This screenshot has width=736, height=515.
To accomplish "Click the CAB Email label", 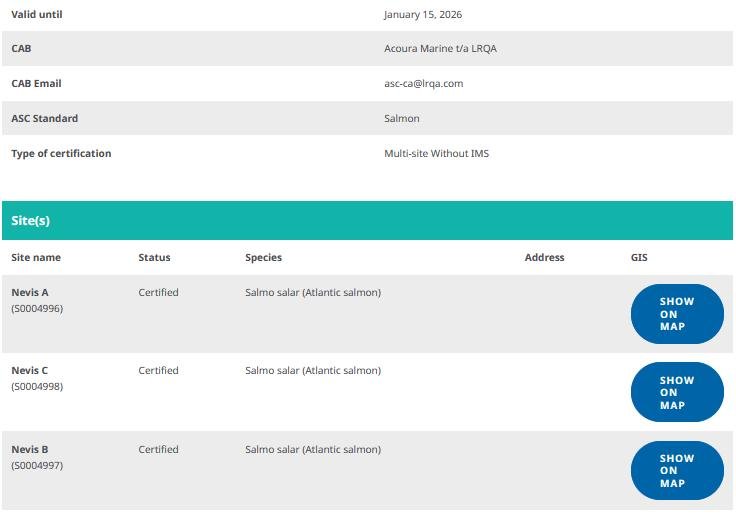I will (x=36, y=84).
